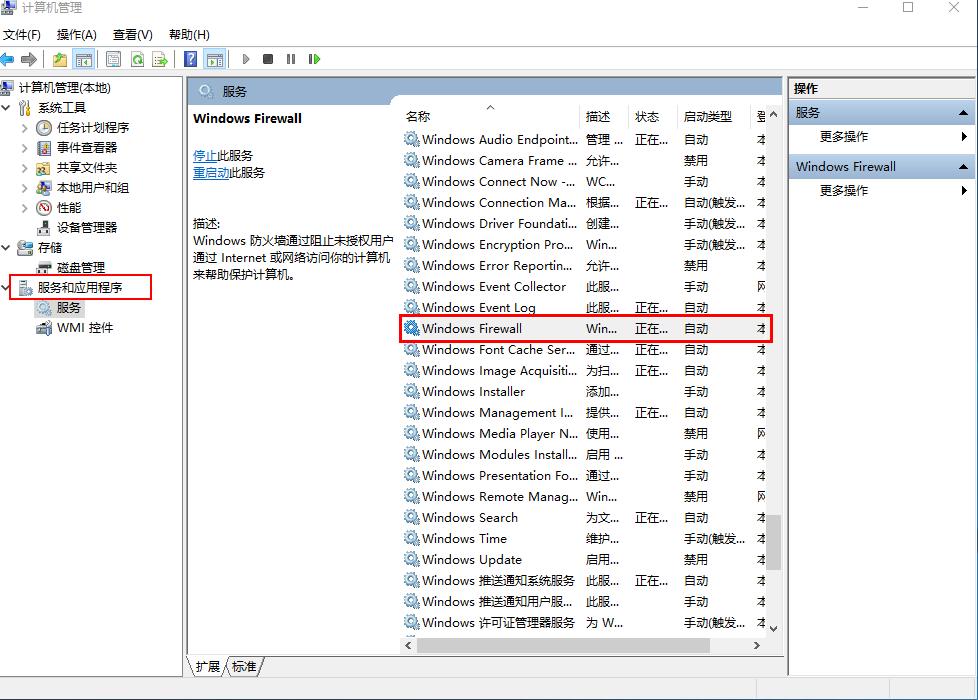The width and height of the screenshot is (978, 700).
Task: Click the back navigation arrow
Action: (x=10, y=59)
